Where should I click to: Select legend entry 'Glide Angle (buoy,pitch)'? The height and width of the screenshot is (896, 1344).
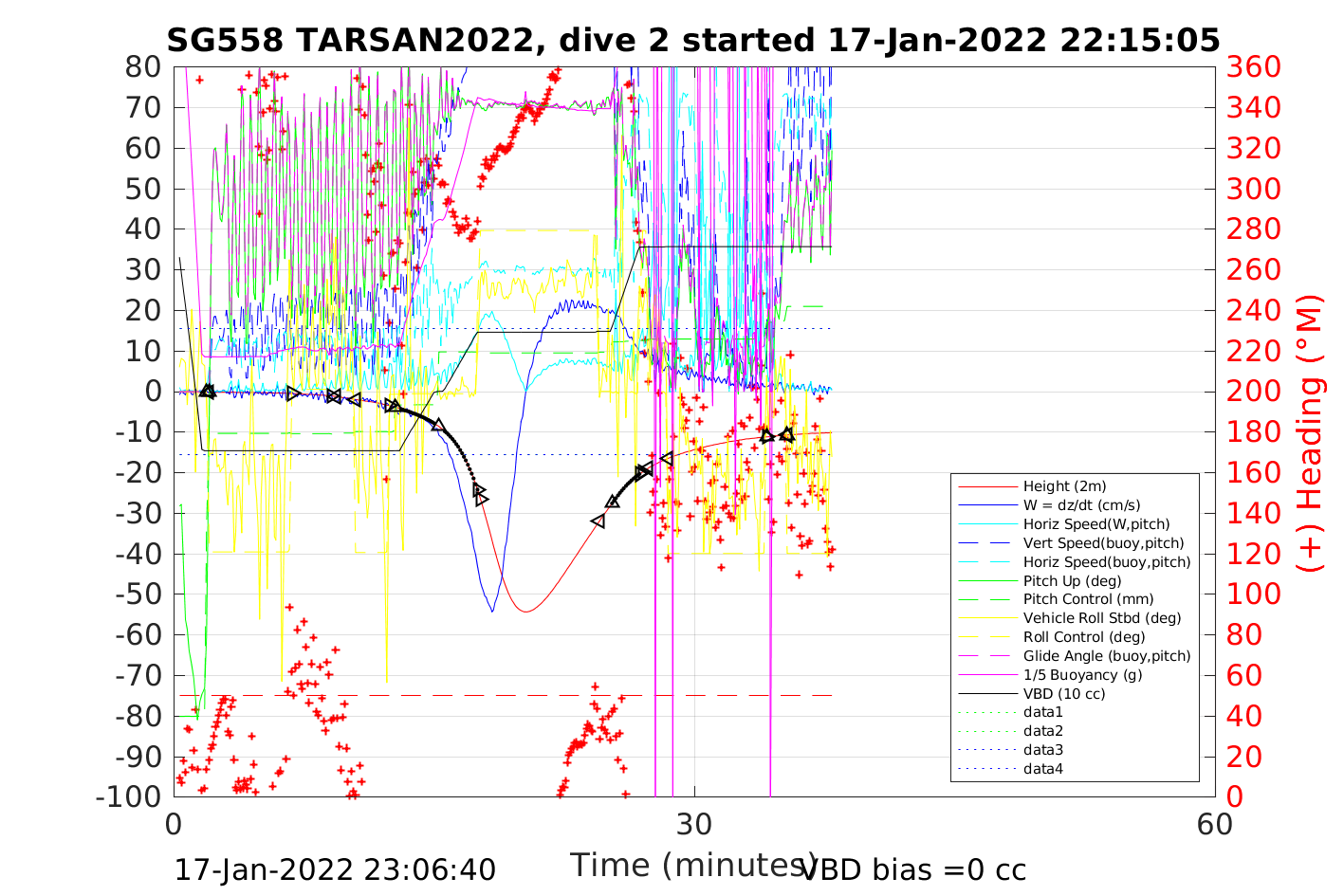point(1107,656)
